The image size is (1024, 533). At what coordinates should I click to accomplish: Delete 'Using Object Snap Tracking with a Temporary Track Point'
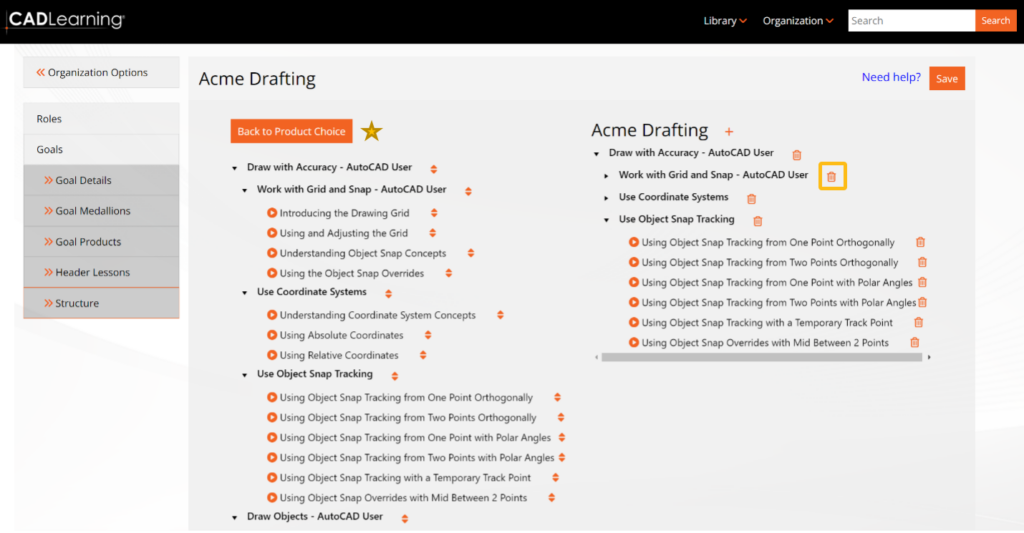pos(918,322)
